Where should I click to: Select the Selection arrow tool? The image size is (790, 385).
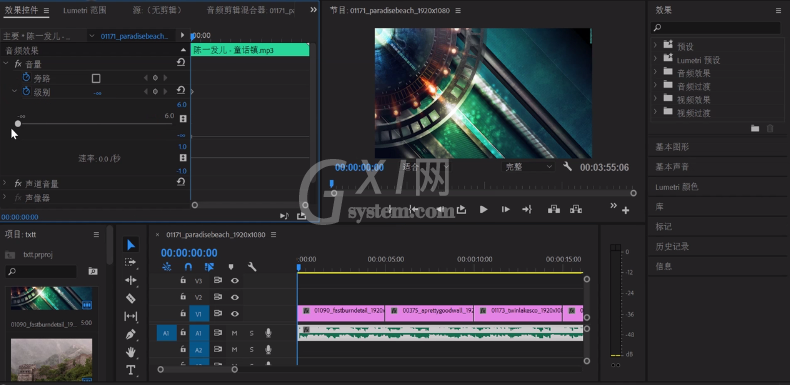(x=130, y=245)
